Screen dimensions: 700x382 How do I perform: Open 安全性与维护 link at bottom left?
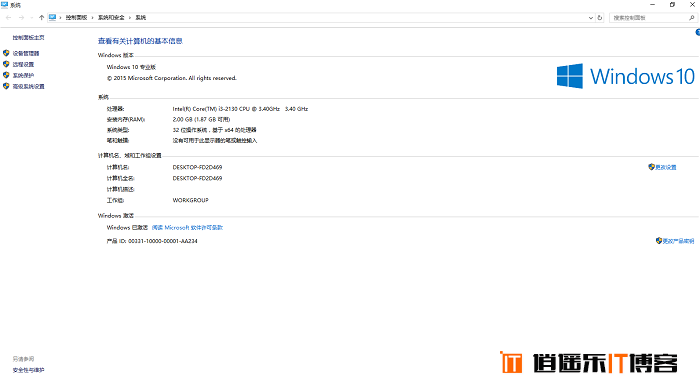click(x=29, y=370)
